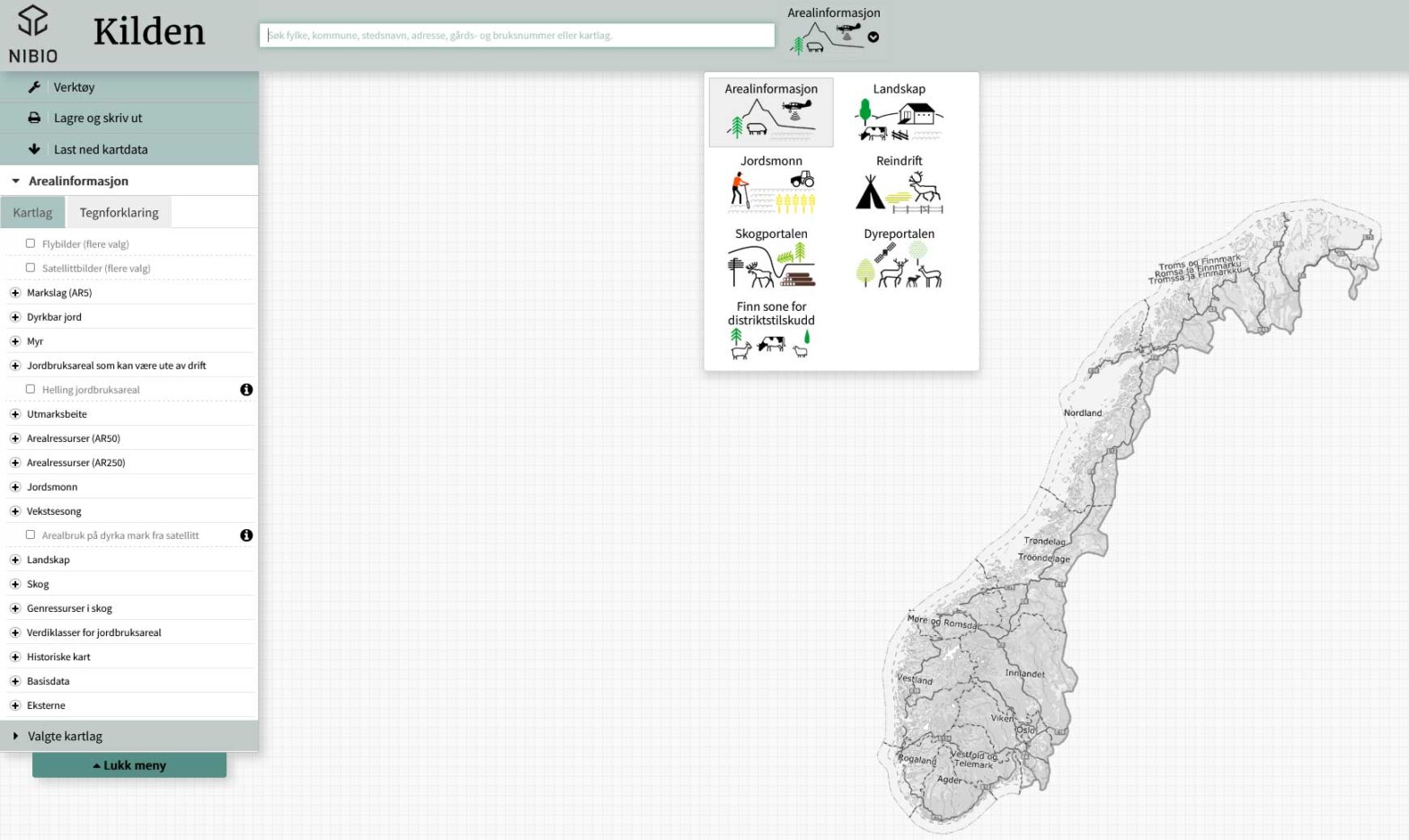Viewport: 1409px width, 840px height.
Task: Focus the place and address search field
Action: [517, 35]
